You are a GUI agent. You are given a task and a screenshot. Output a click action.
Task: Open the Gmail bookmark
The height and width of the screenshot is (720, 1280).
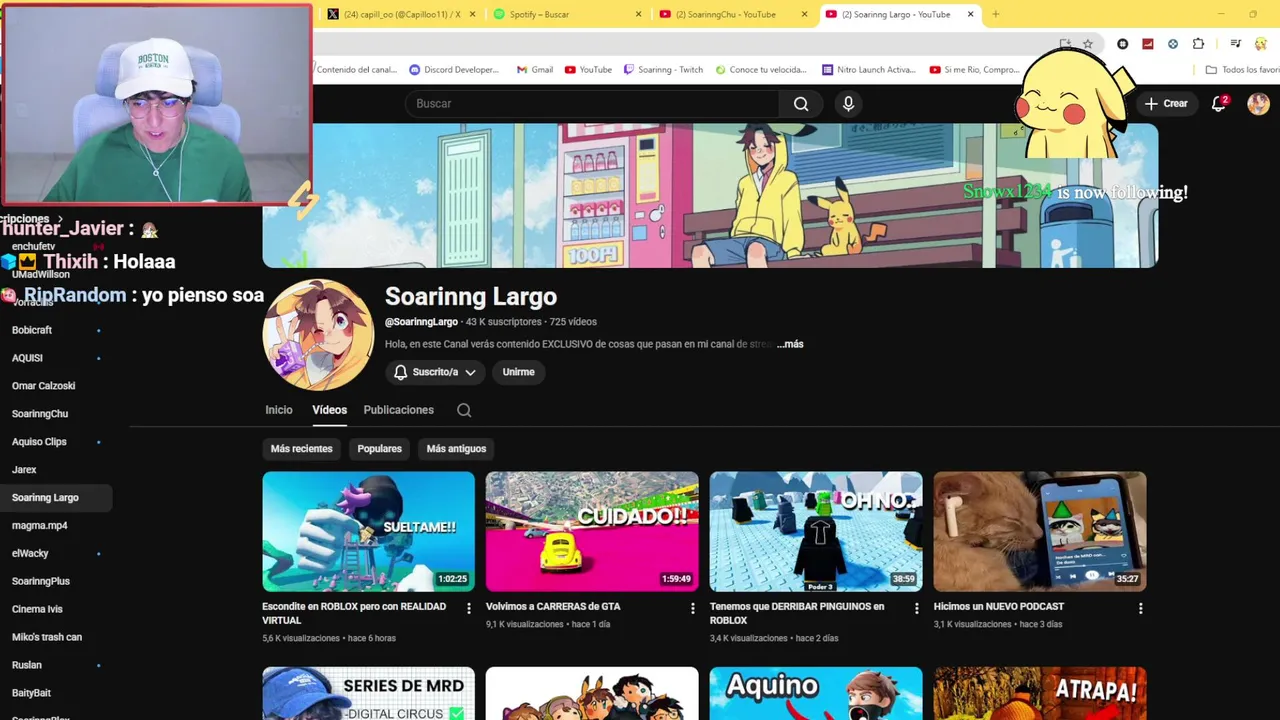tap(535, 70)
